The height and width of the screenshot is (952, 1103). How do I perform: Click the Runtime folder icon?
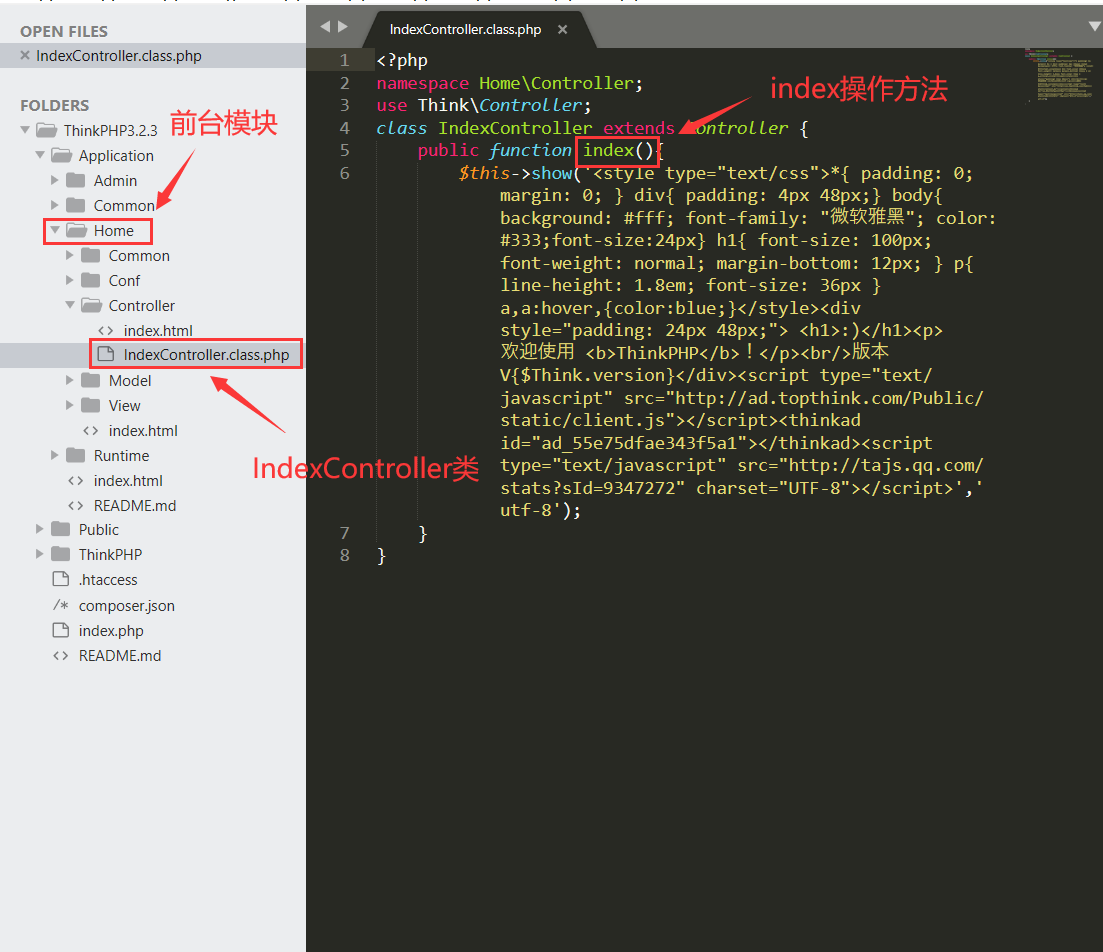click(75, 455)
